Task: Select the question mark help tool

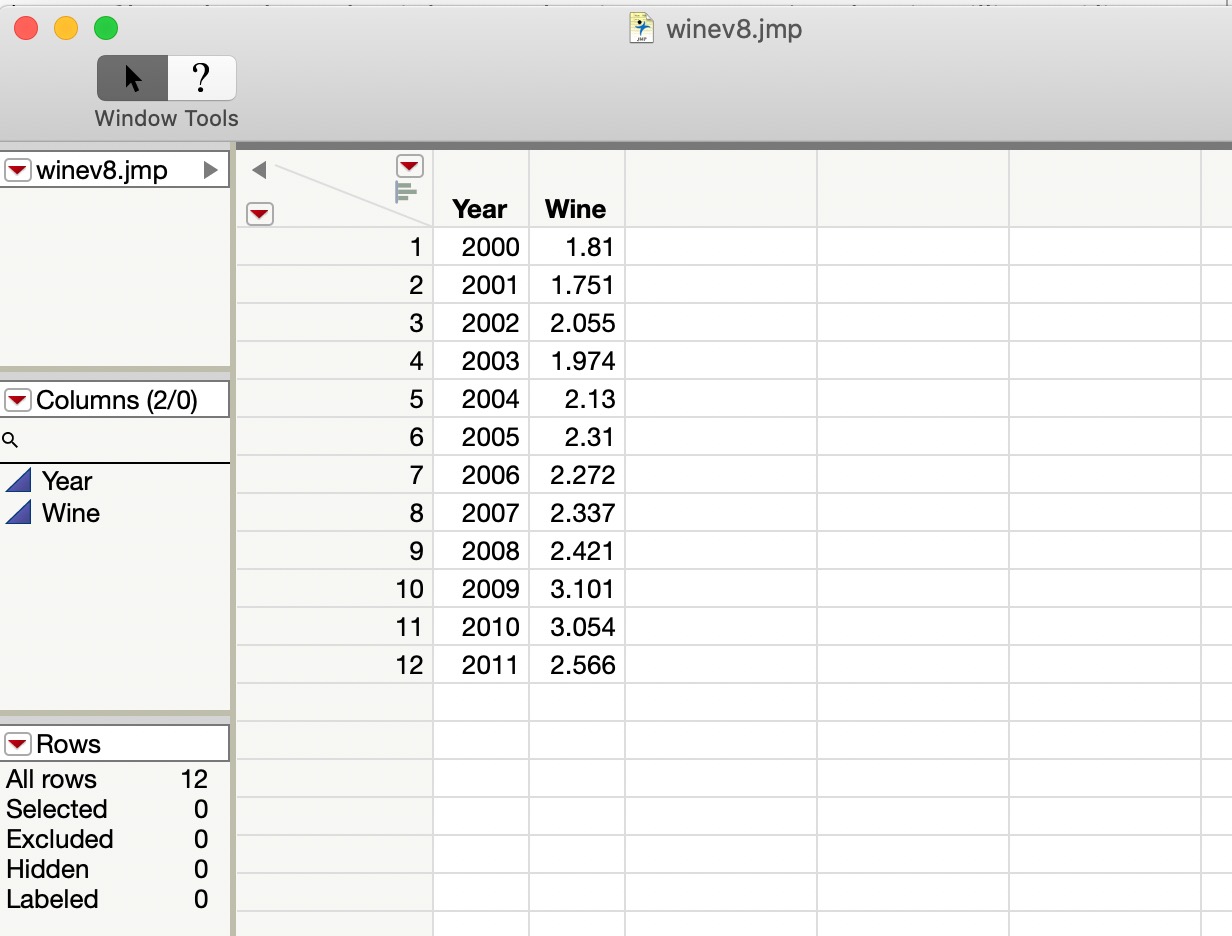Action: coord(202,78)
